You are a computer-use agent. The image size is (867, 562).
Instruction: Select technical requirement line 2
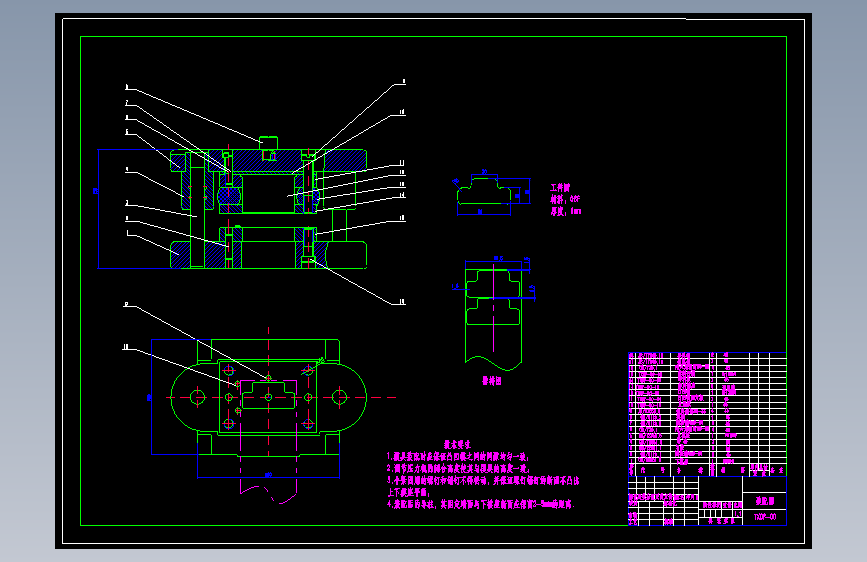(458, 469)
